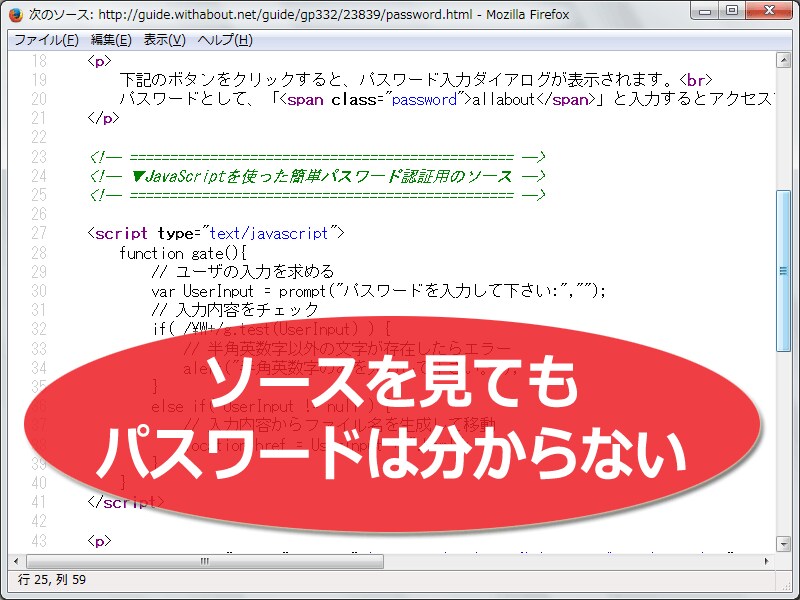
Task: Click the text function gate(){
Action: pos(183,253)
